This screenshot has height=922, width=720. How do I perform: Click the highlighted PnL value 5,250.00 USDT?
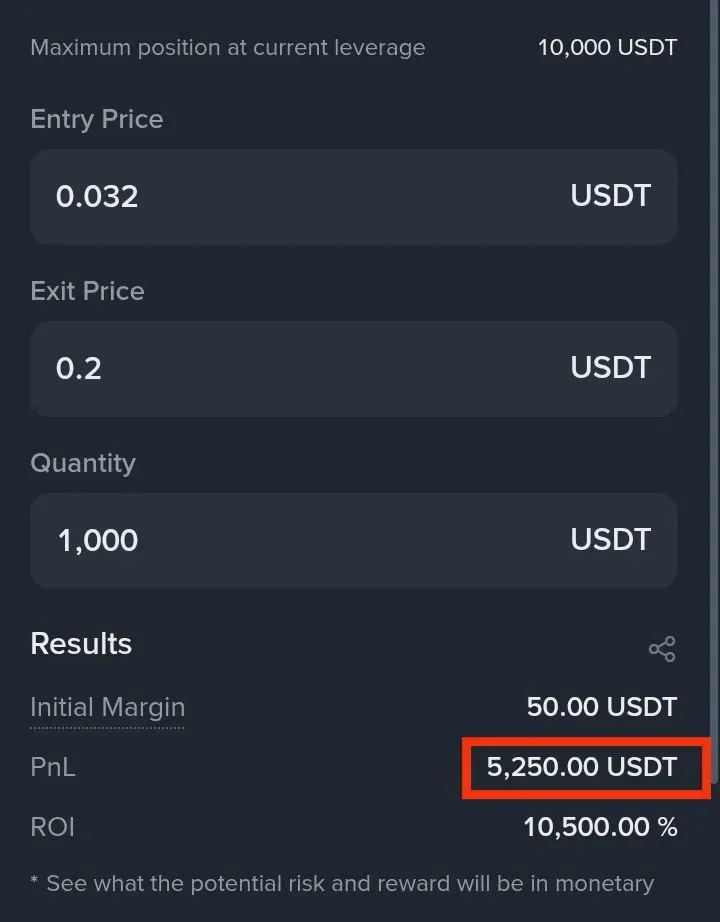[x=582, y=767]
